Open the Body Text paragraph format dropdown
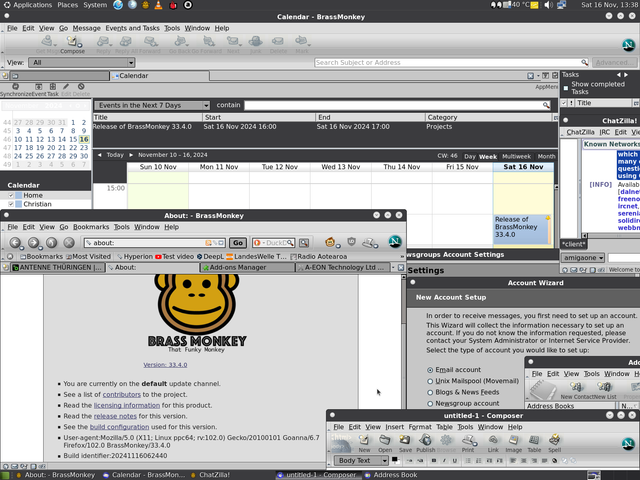Screen dimensions: 640x480 pos(361,460)
